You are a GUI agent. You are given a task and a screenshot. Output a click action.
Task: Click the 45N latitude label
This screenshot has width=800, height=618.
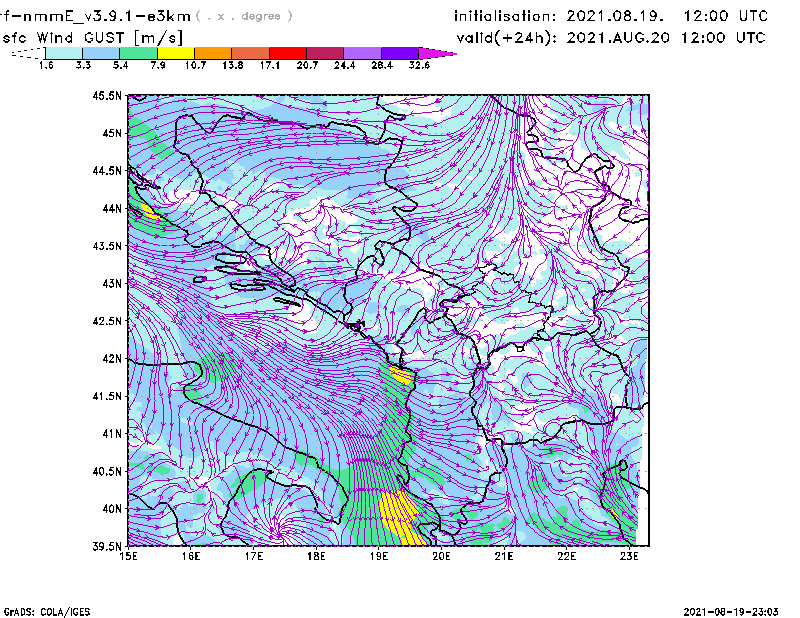[112, 133]
